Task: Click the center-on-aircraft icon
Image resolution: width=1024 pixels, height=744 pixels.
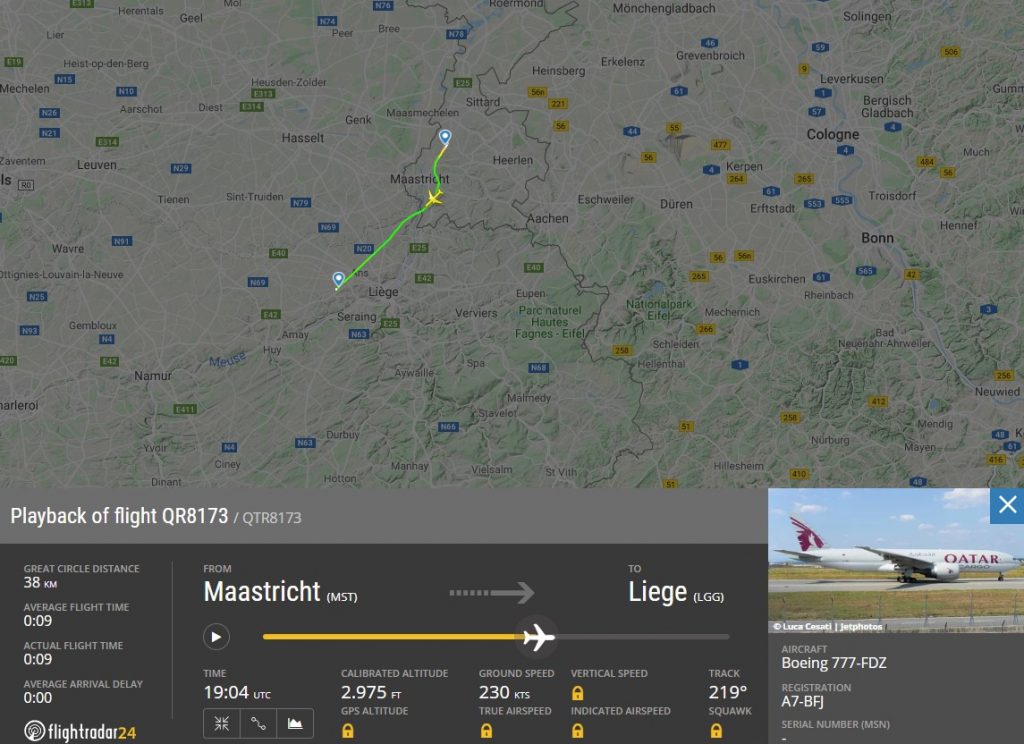Action: coord(221,724)
